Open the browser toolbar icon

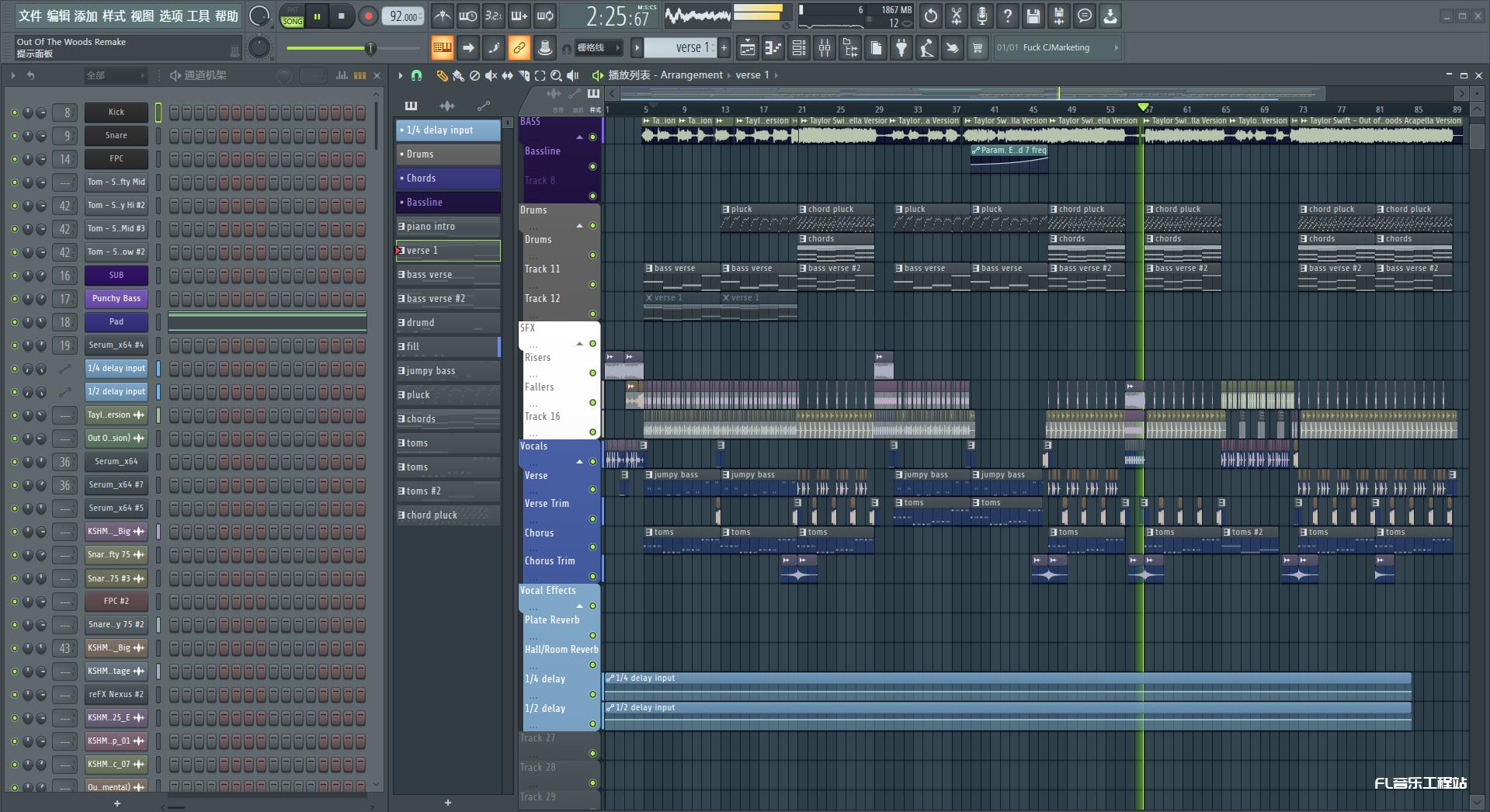[850, 48]
